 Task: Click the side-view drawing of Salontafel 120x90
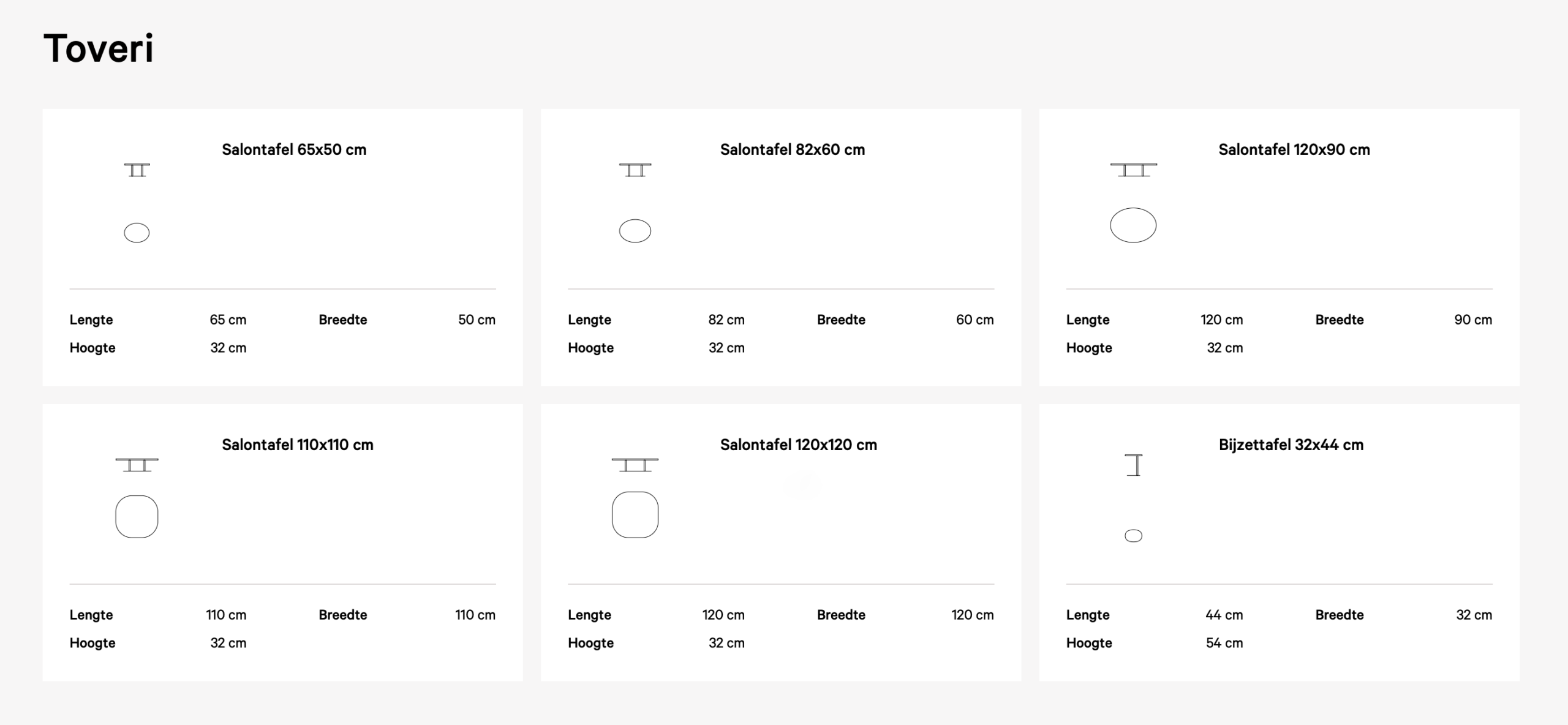click(1133, 170)
